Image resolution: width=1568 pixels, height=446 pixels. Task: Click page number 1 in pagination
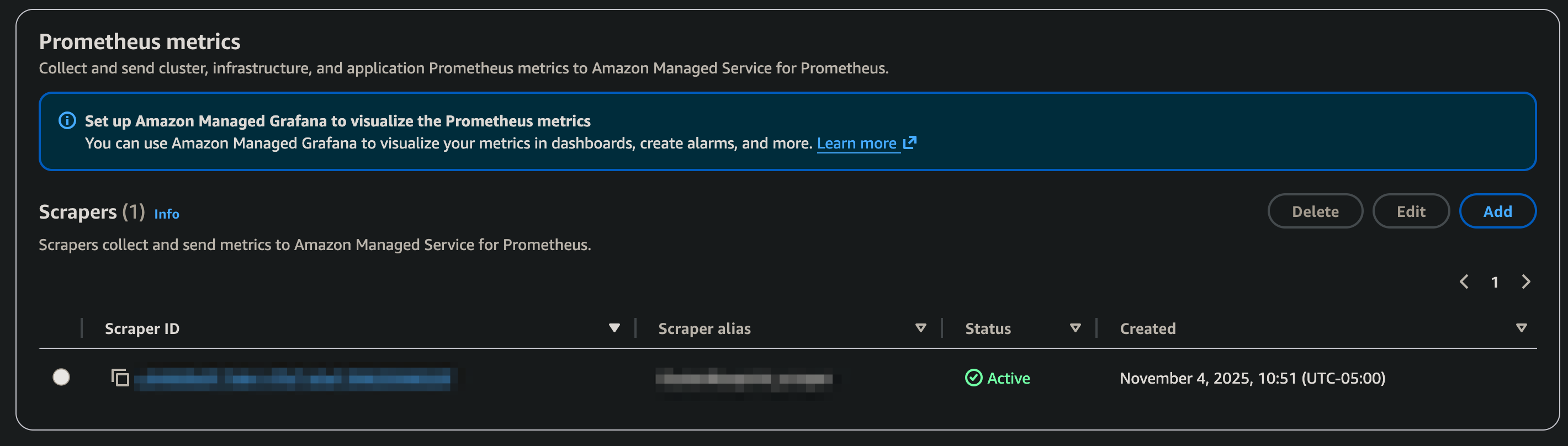pyautogui.click(x=1496, y=282)
